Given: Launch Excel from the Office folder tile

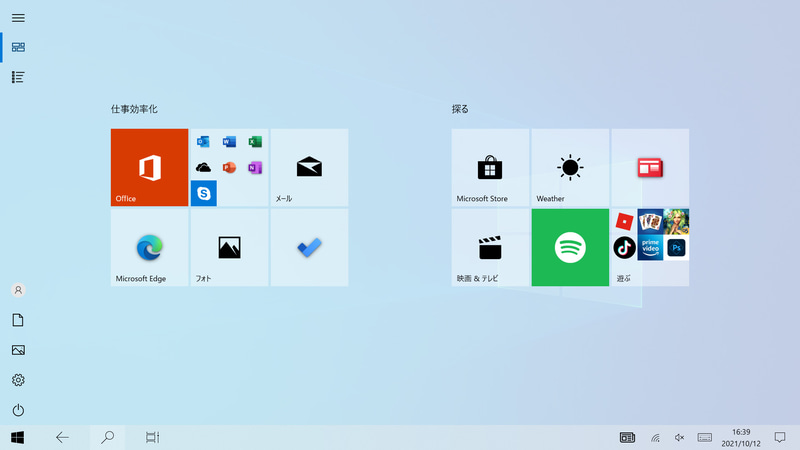Looking at the screenshot, I should 255,141.
